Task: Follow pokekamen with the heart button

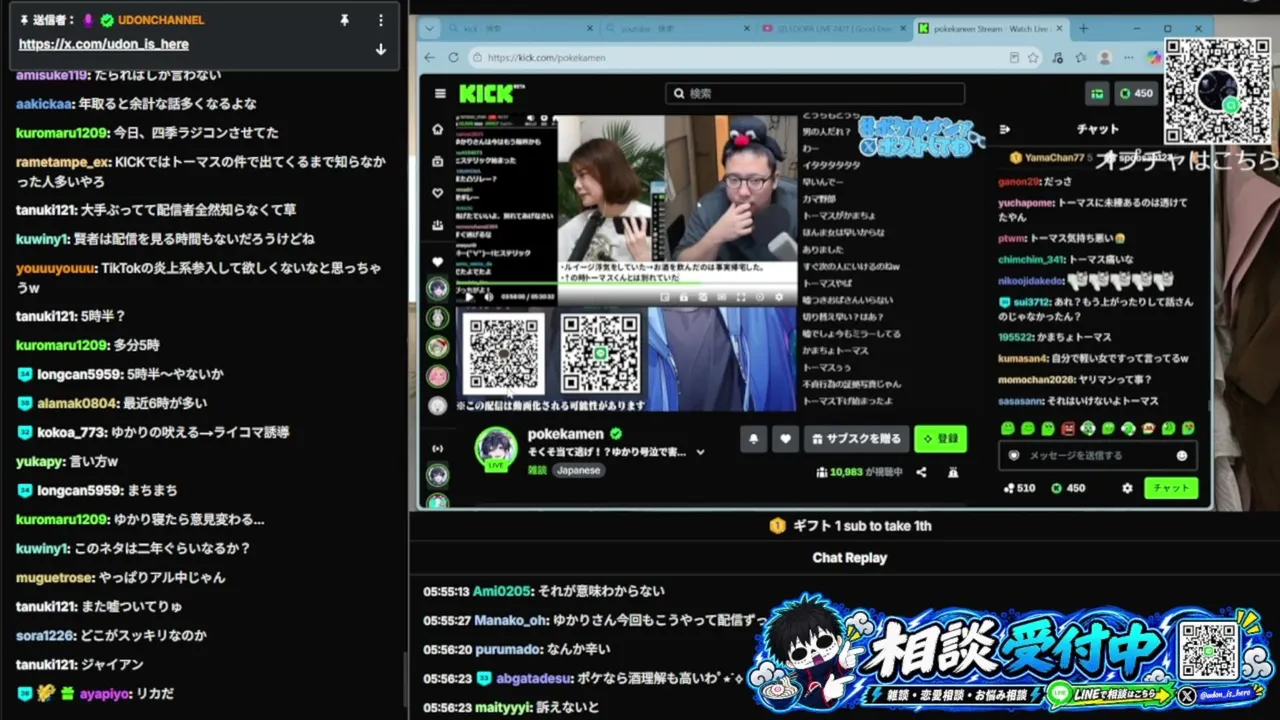Action: pyautogui.click(x=786, y=438)
